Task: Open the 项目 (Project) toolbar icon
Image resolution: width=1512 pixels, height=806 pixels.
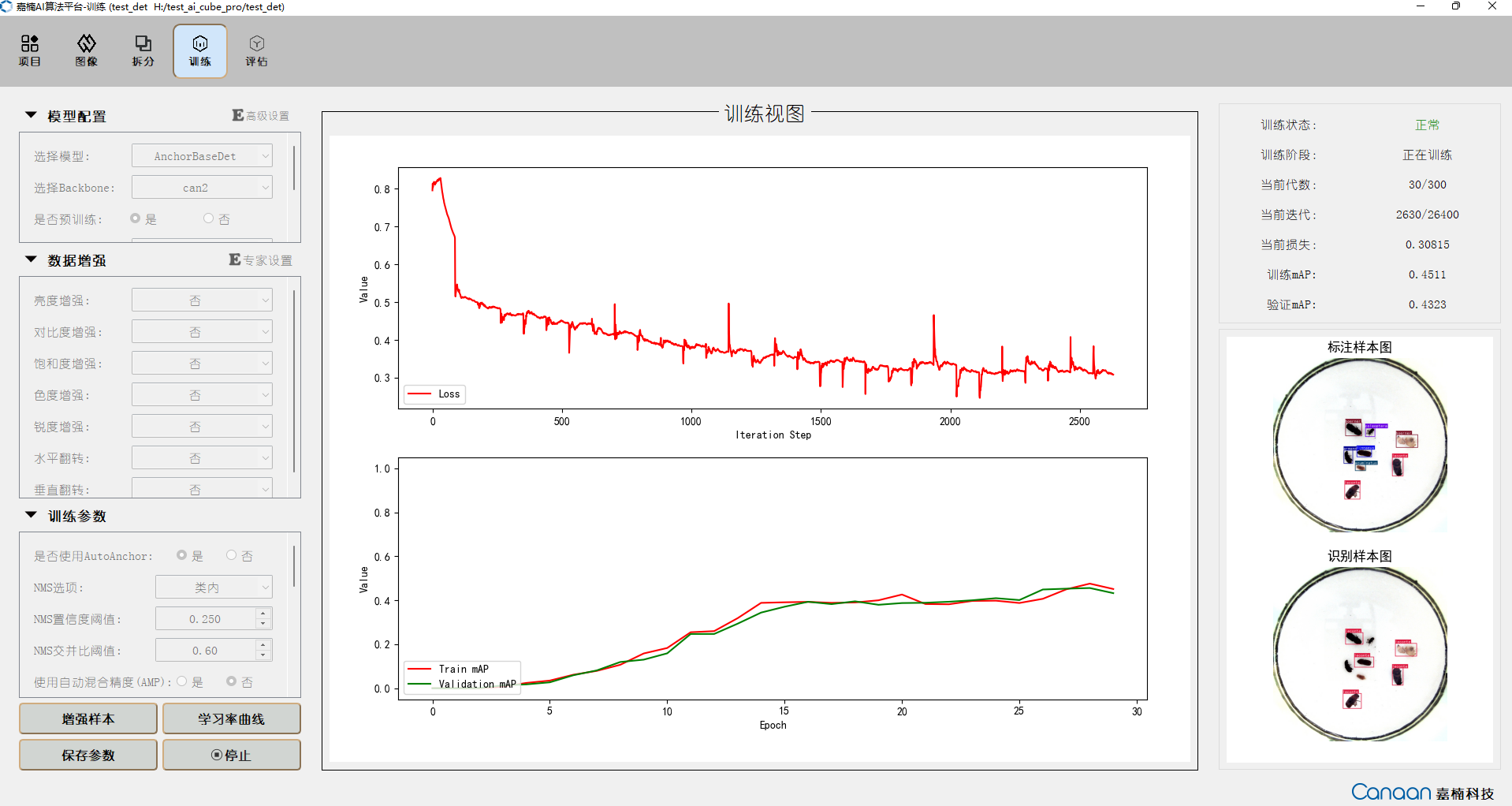Action: 30,50
